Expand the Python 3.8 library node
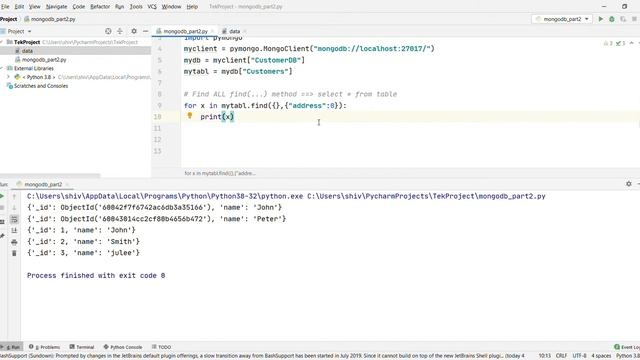Image resolution: width=640 pixels, height=360 pixels. tap(8, 77)
